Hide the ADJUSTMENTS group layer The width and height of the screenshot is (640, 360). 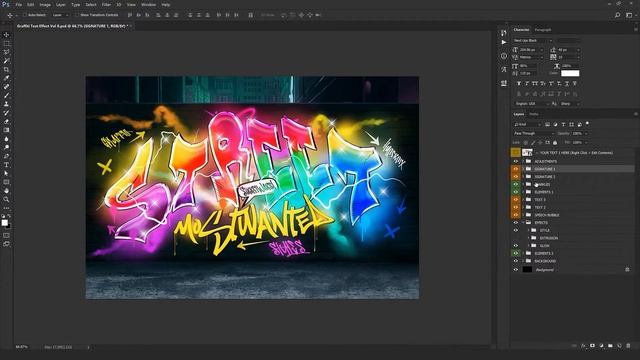tap(516, 161)
